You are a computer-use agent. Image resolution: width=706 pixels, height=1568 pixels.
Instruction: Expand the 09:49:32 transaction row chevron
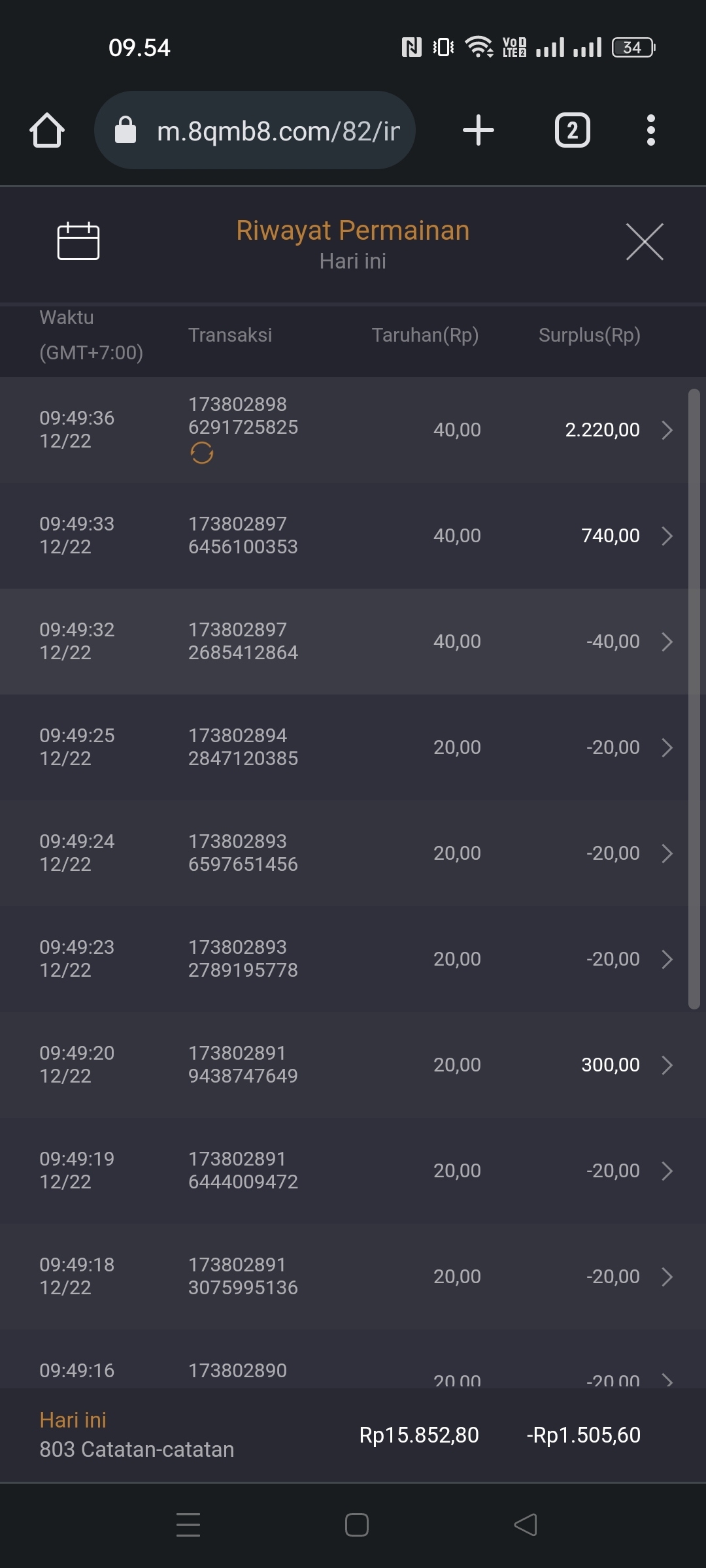click(667, 642)
